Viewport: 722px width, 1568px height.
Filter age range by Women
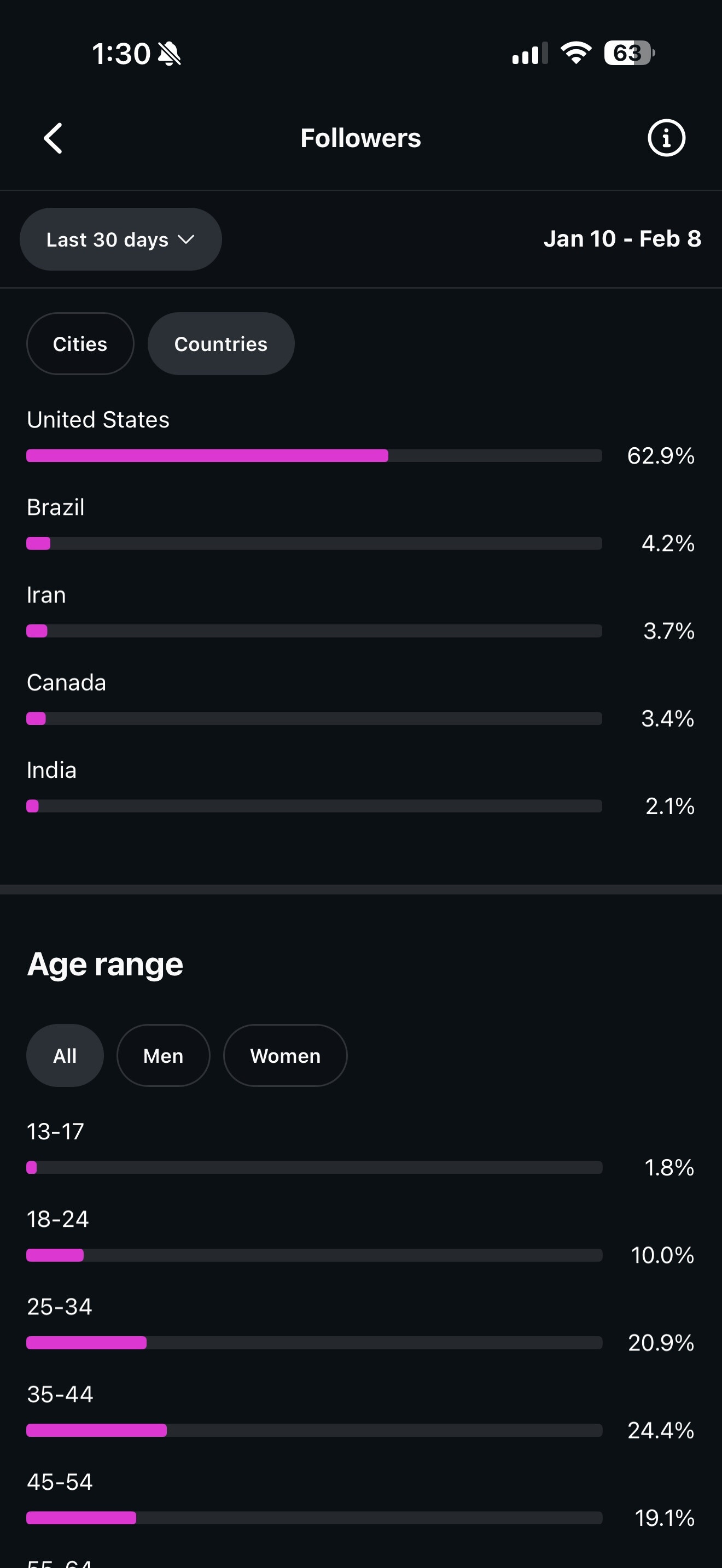(285, 1056)
